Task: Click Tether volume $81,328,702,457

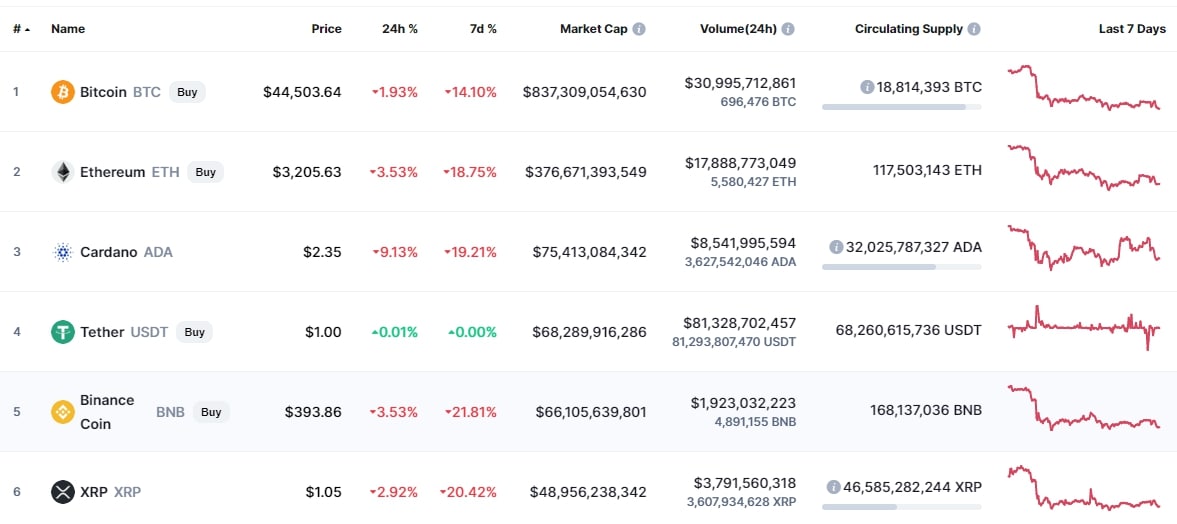Action: pos(740,323)
